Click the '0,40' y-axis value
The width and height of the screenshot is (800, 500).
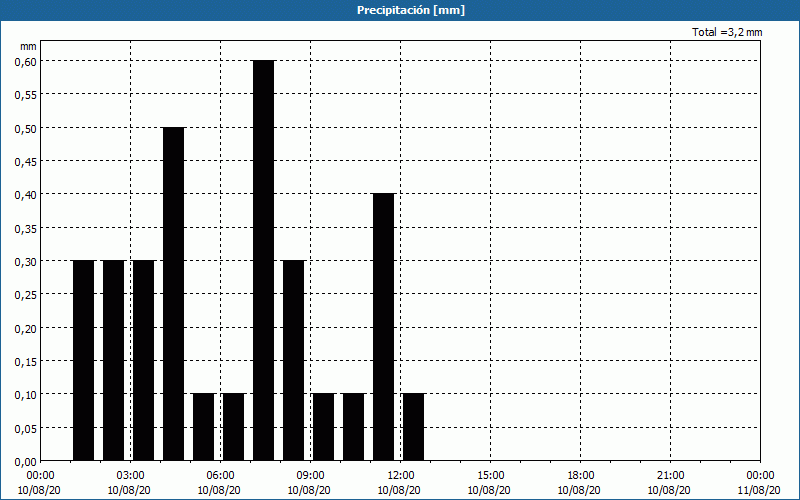point(25,194)
